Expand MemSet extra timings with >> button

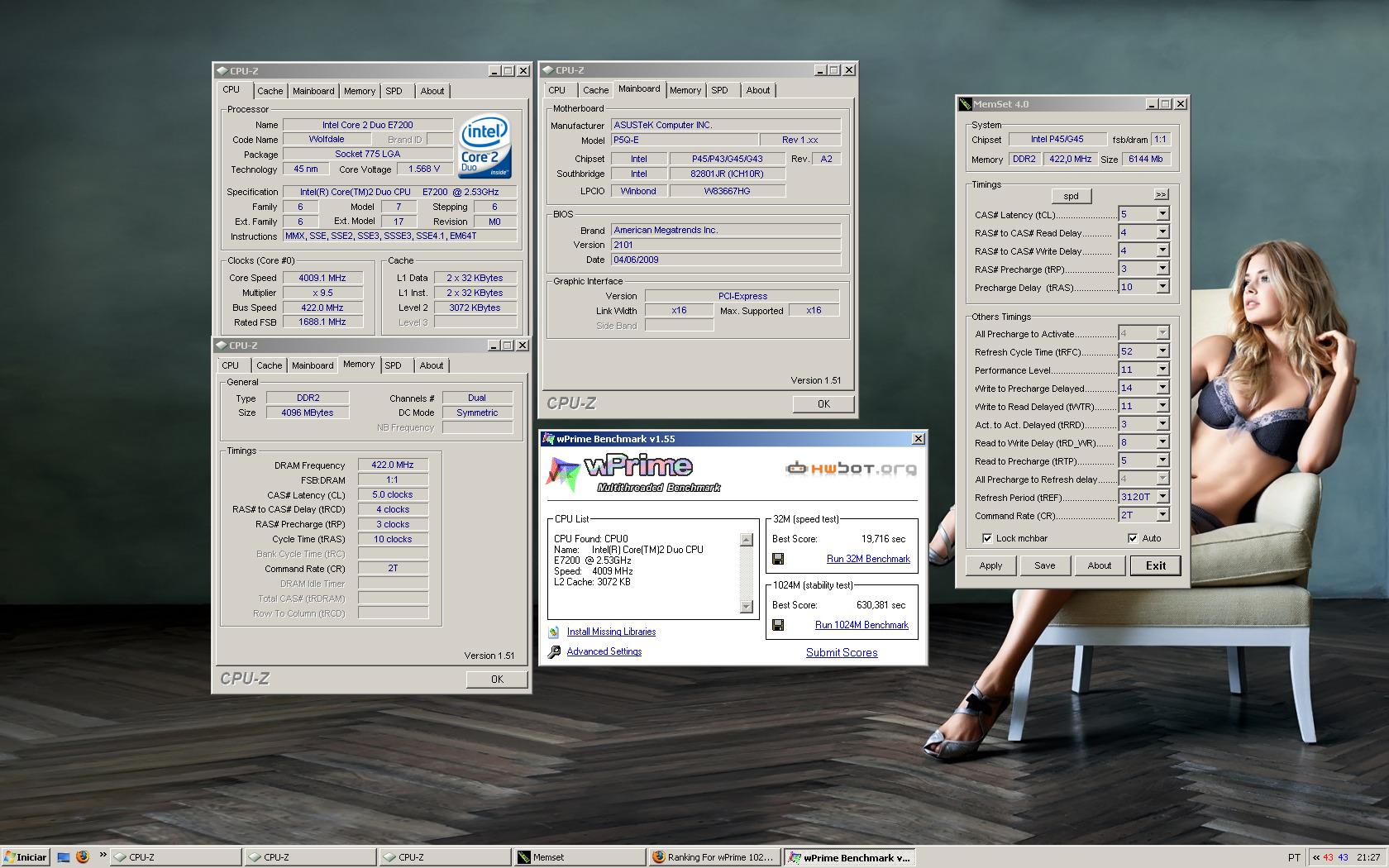pyautogui.click(x=1161, y=194)
